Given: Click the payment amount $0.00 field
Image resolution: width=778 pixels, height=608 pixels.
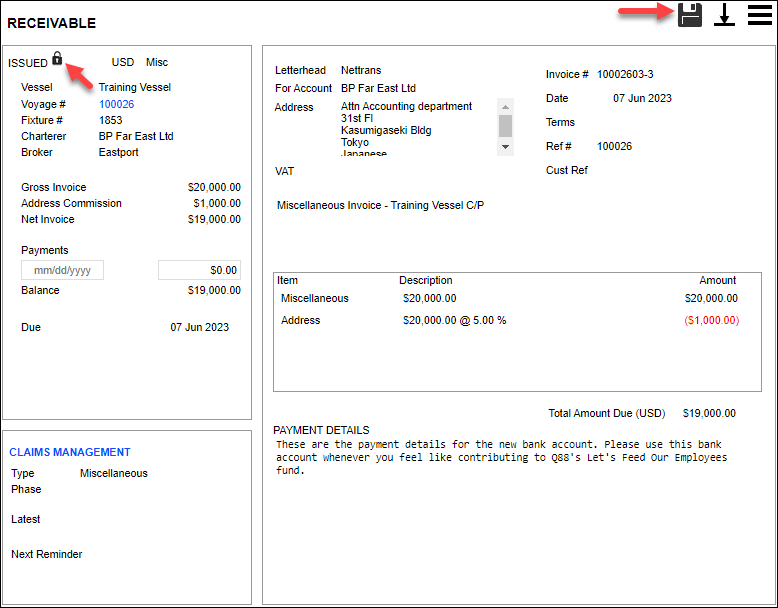Looking at the screenshot, I should pyautogui.click(x=199, y=270).
